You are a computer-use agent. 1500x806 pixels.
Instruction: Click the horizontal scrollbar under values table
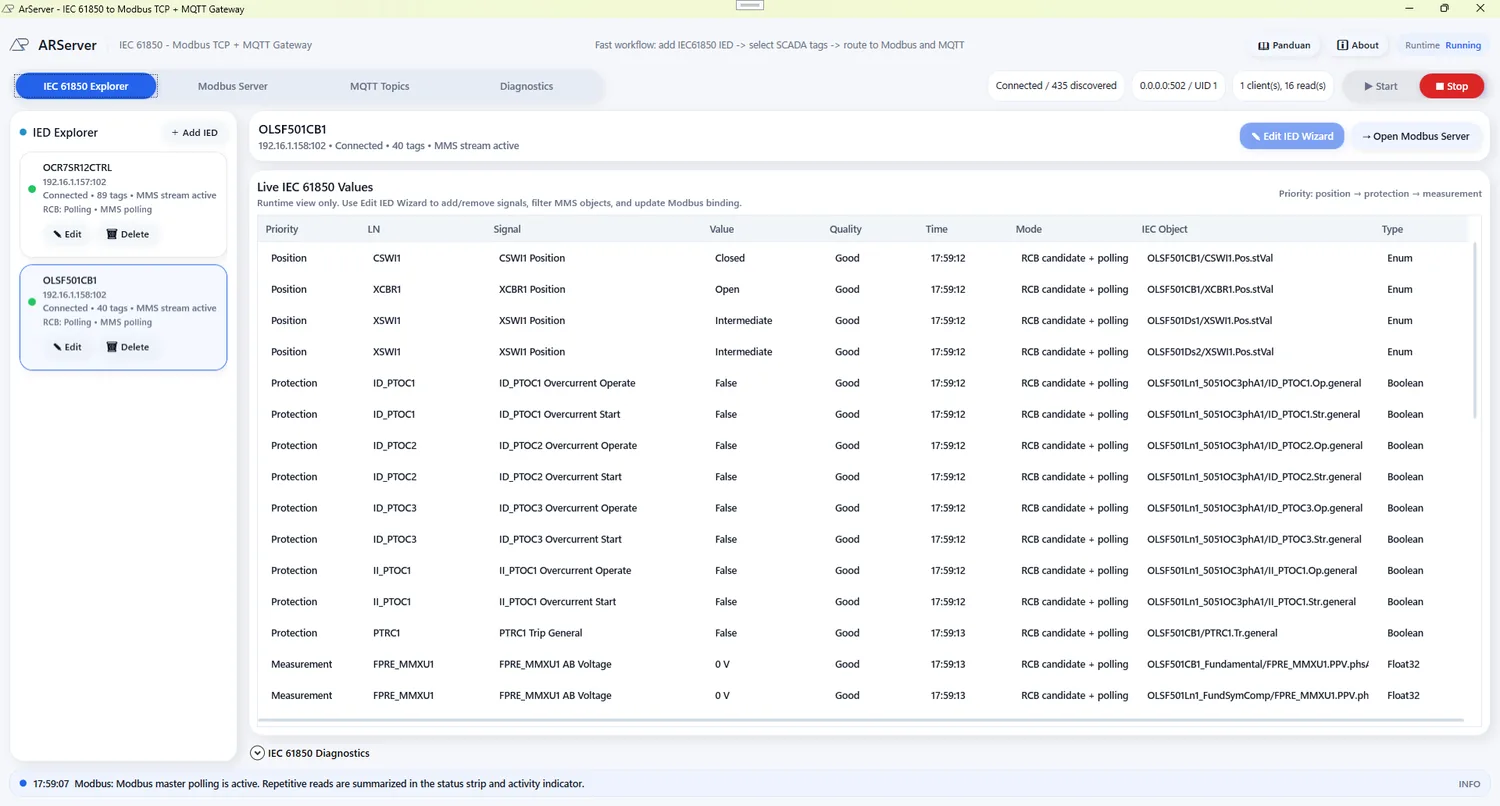[x=860, y=720]
